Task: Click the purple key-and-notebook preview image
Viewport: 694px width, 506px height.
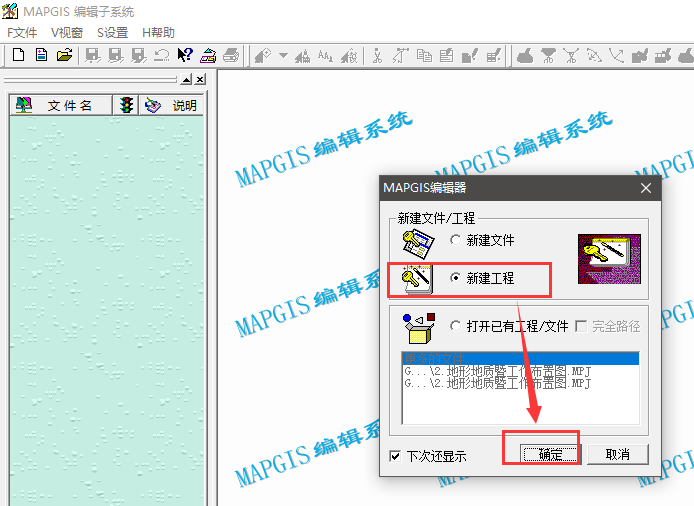Action: pos(609,259)
